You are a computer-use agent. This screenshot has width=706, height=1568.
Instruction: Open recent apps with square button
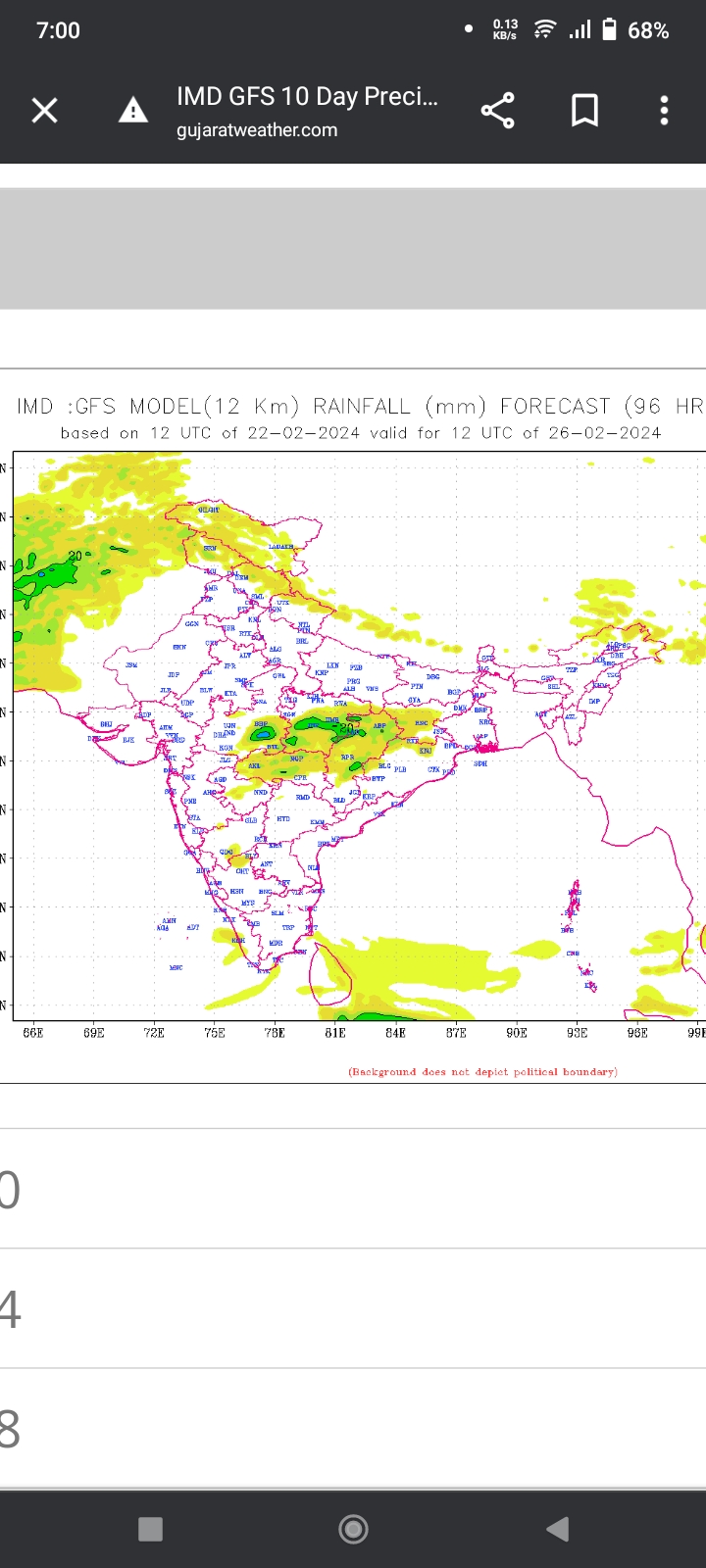(150, 1529)
